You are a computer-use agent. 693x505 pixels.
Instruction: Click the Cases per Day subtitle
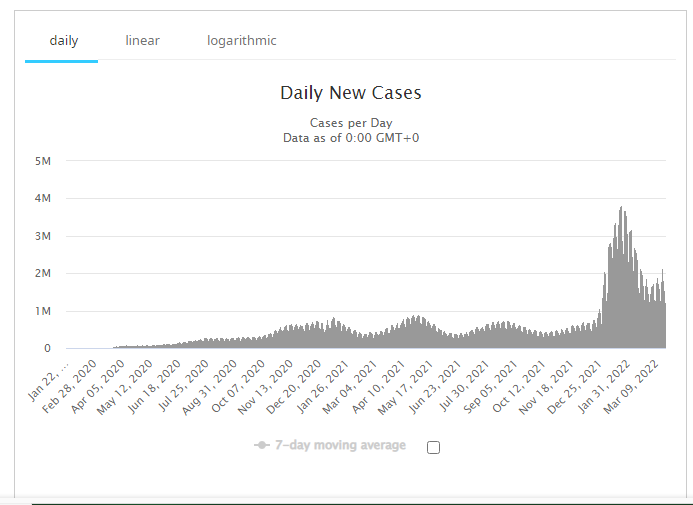pos(350,124)
